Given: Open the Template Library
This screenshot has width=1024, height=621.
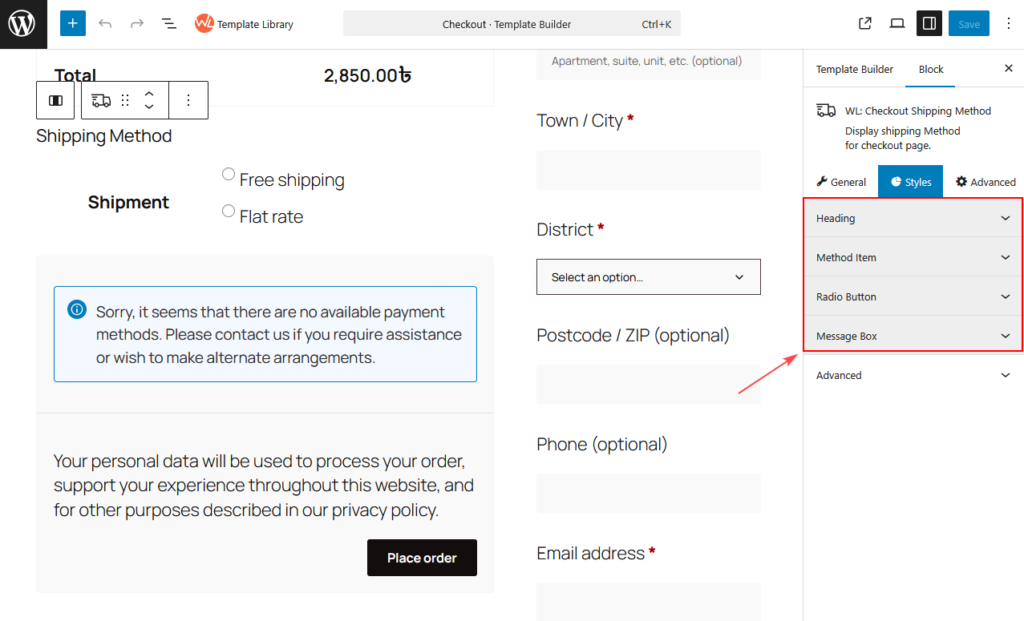Looking at the screenshot, I should point(244,23).
